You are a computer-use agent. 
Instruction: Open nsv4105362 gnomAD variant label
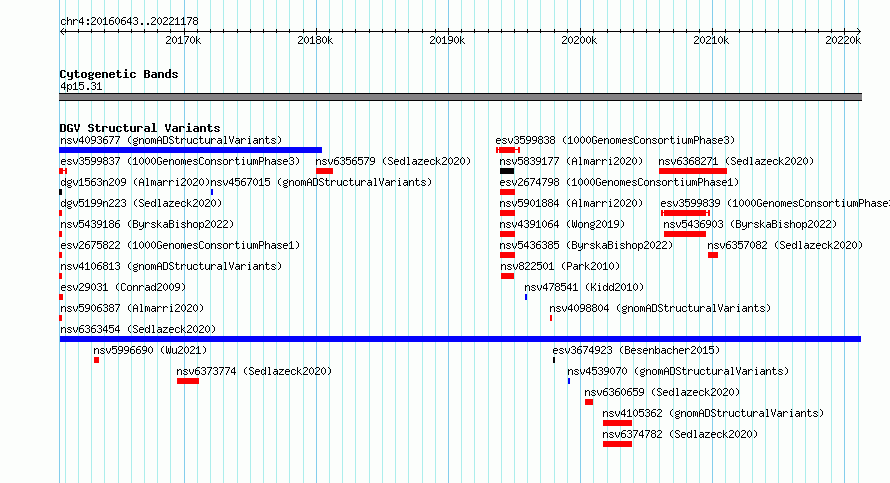coord(713,413)
